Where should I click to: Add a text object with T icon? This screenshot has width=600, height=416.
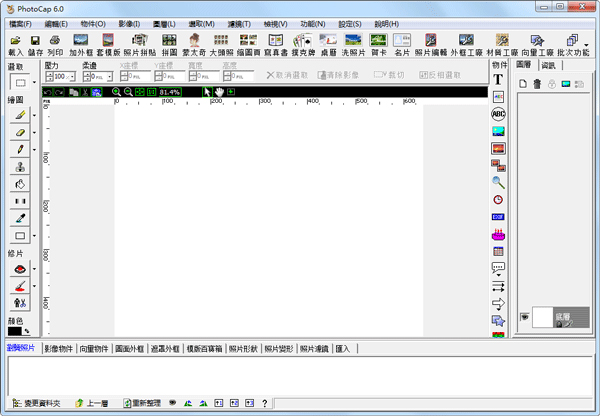(x=498, y=80)
